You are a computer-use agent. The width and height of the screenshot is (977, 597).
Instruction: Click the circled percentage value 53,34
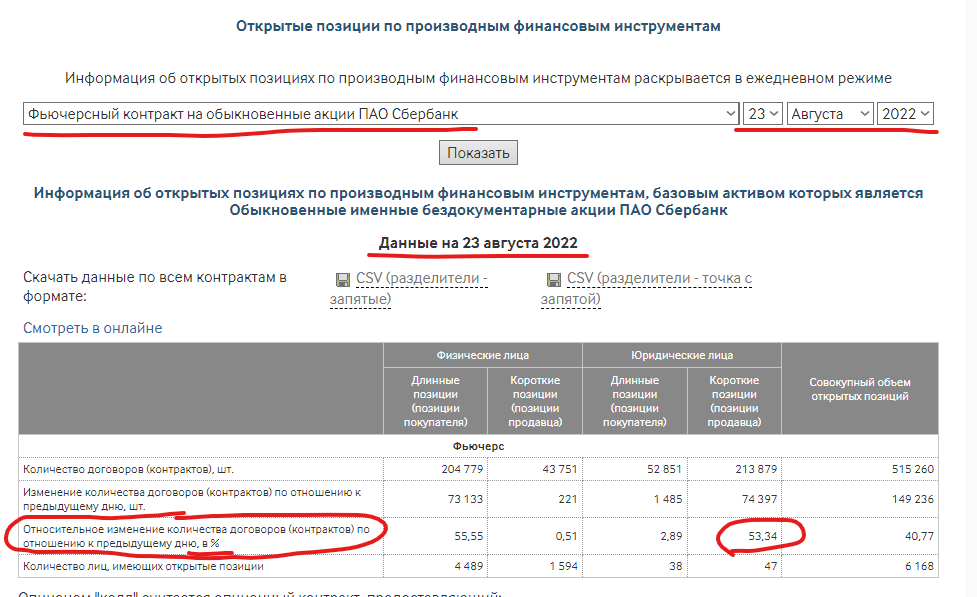pos(763,536)
